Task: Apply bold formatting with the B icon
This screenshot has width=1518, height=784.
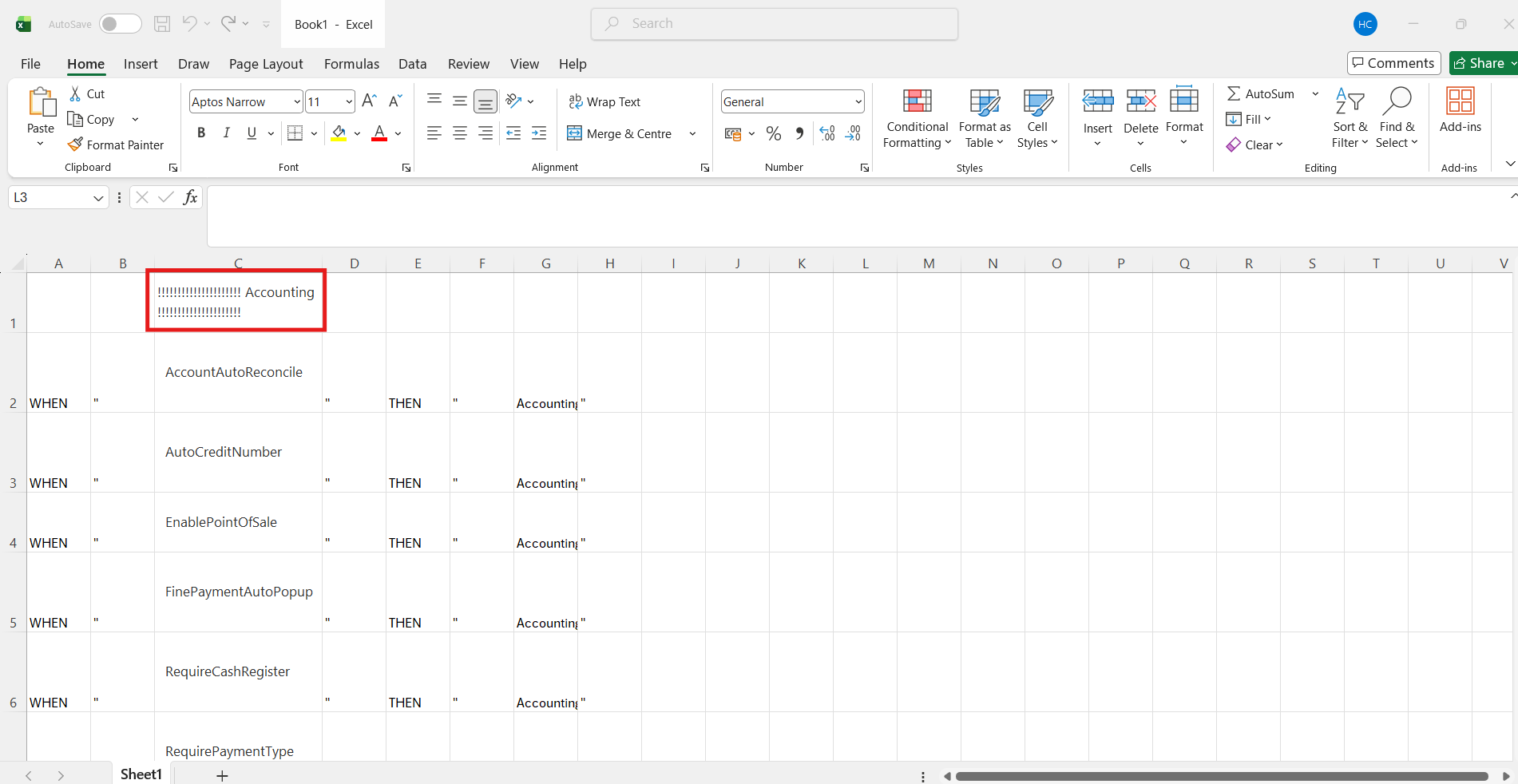Action: click(201, 133)
